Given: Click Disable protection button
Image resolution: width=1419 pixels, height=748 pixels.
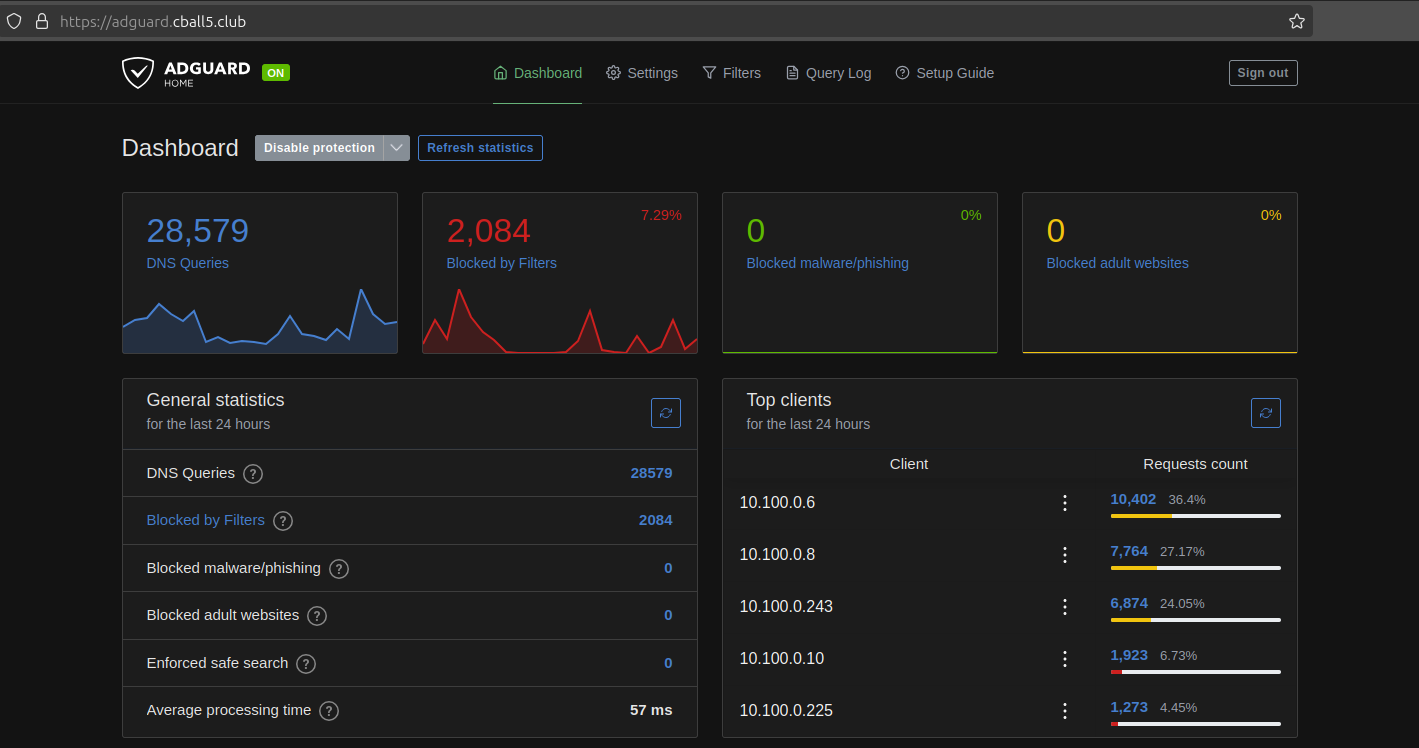Looking at the screenshot, I should click(319, 148).
